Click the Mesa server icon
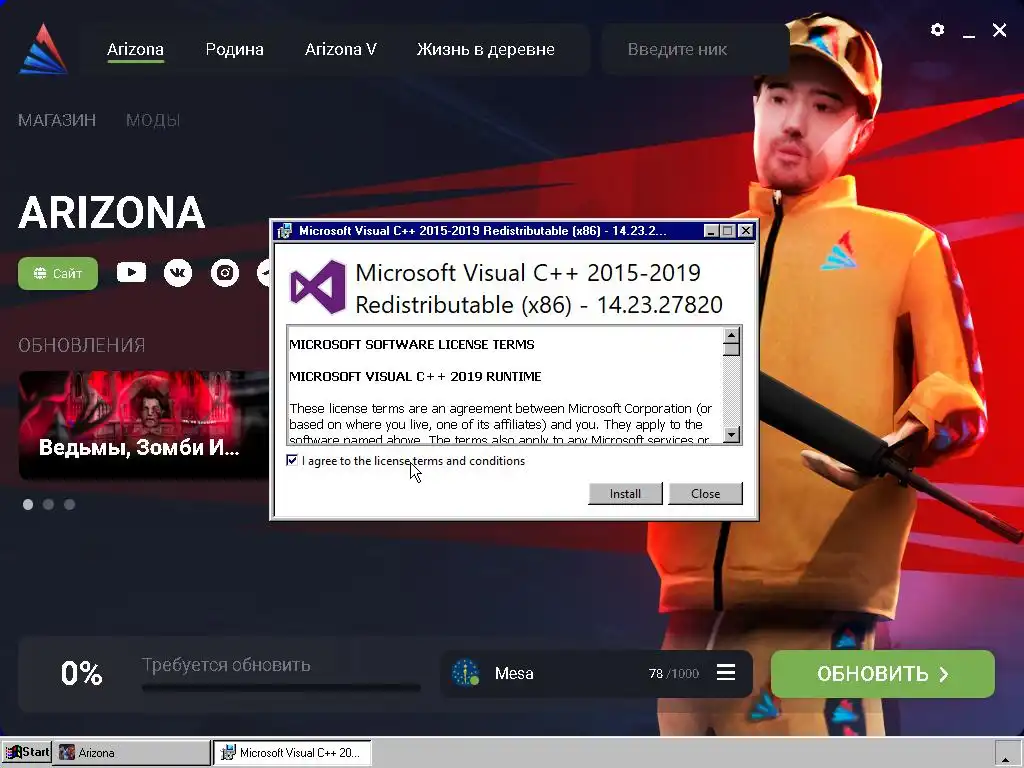The height and width of the screenshot is (768, 1024). (x=466, y=673)
